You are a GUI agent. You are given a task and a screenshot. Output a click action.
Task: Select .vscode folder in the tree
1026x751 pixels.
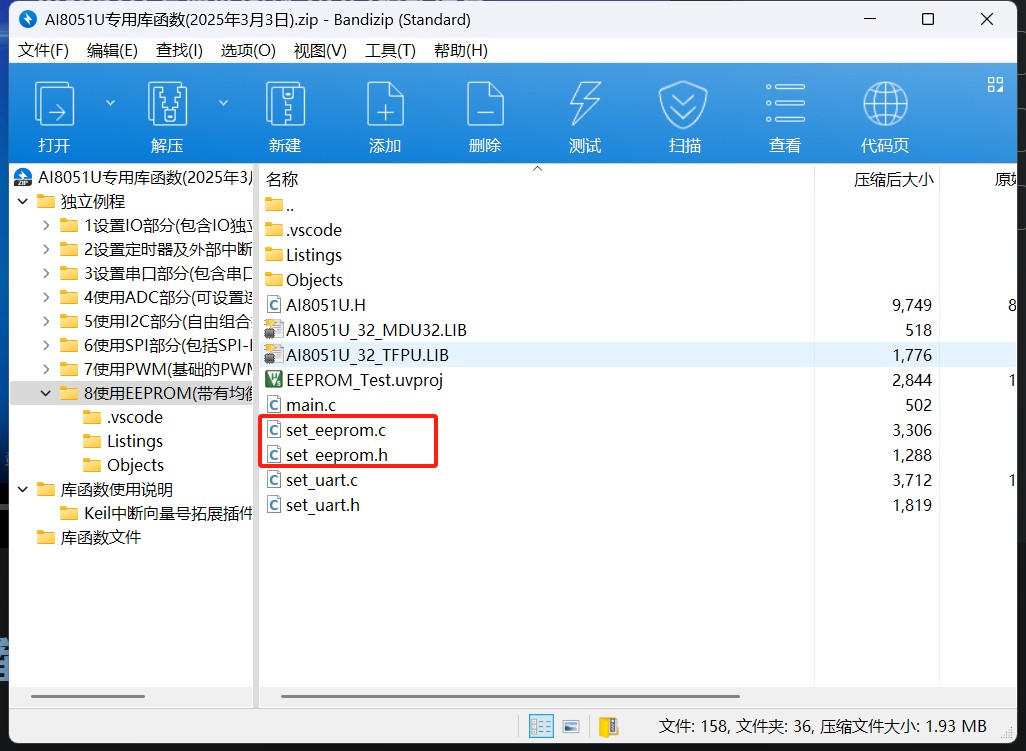pyautogui.click(x=123, y=417)
